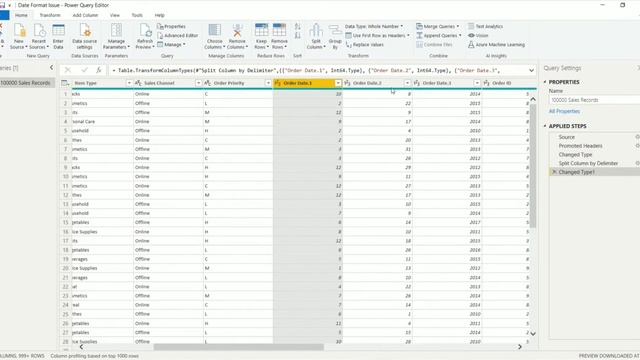Image resolution: width=640 pixels, height=360 pixels.
Task: Open Data Type: Whole Number dropdown
Action: pos(374,26)
